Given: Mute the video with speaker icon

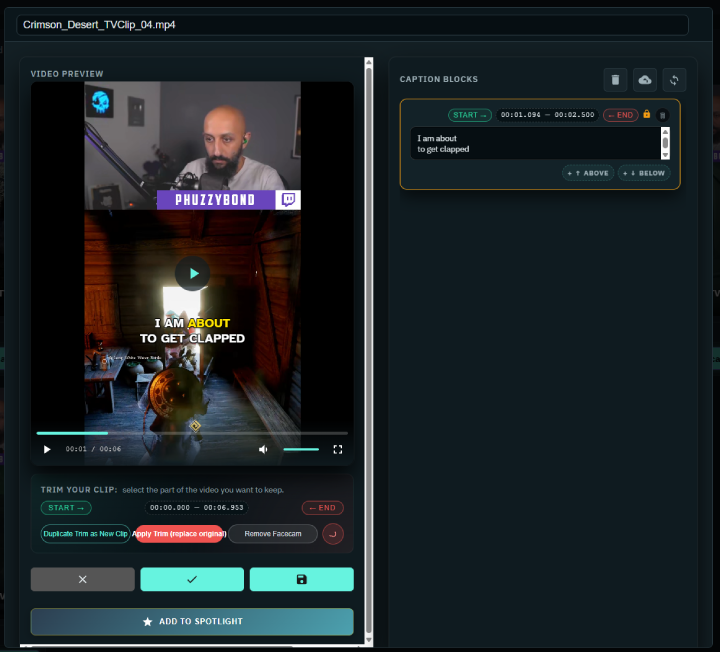Looking at the screenshot, I should tap(263, 449).
